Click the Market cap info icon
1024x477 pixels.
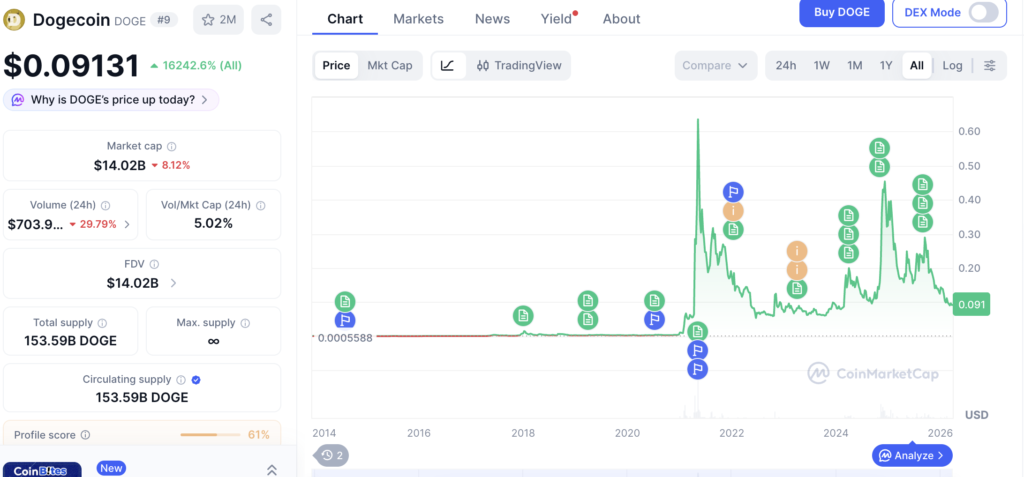click(x=171, y=146)
